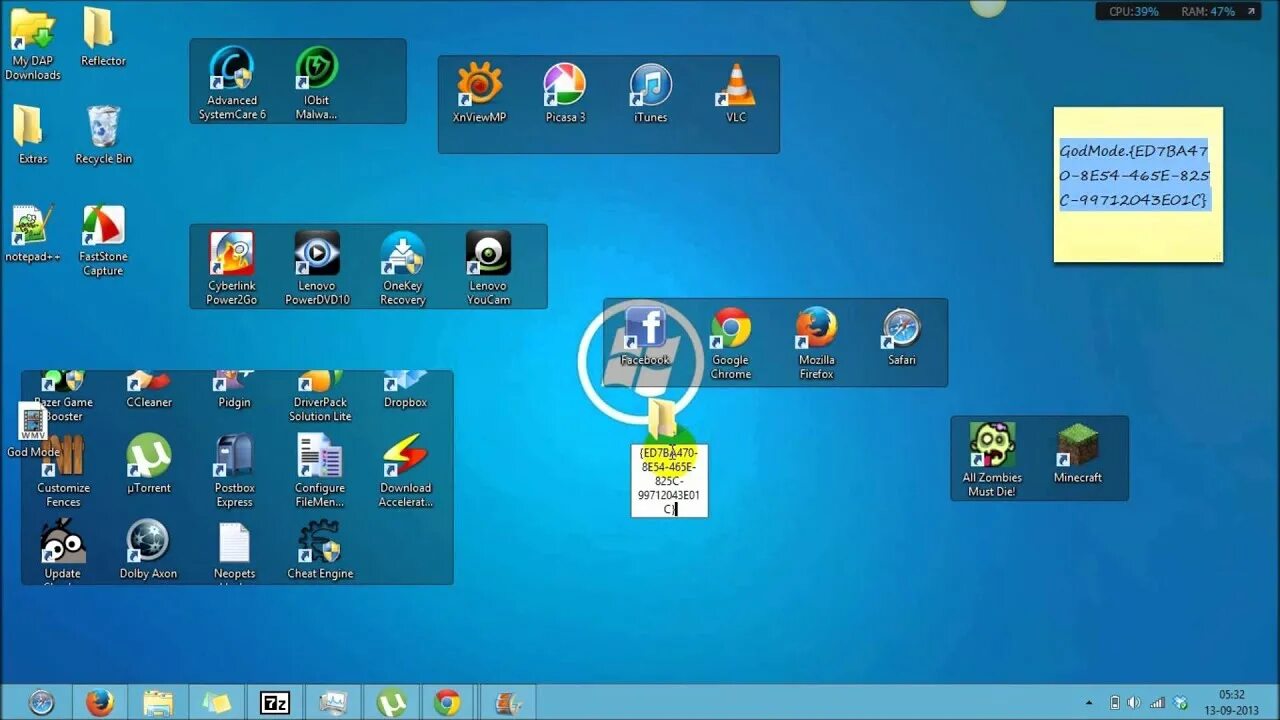
Task: Open µTorrent from the taskbar
Action: coord(390,703)
